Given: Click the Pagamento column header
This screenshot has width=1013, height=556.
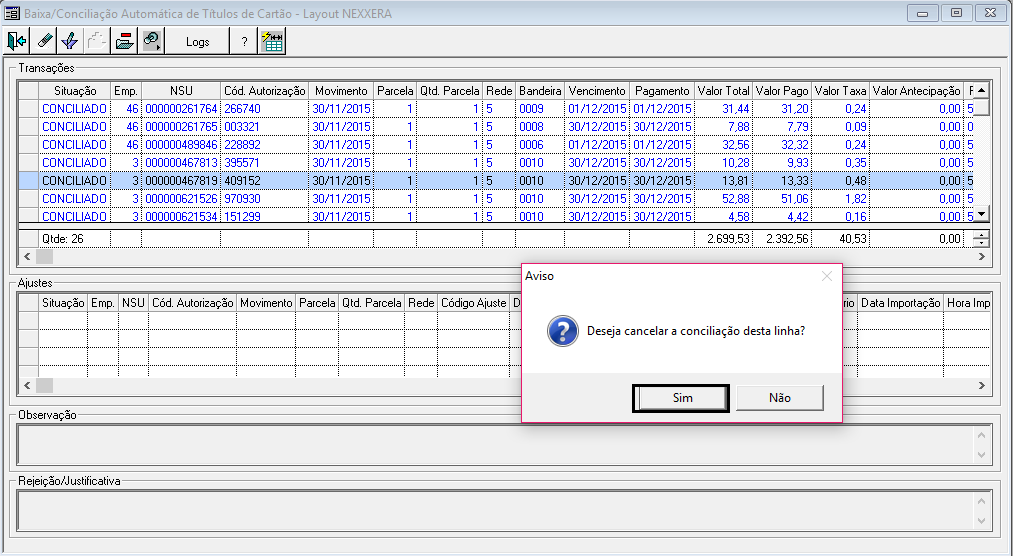Looking at the screenshot, I should pyautogui.click(x=662, y=91).
